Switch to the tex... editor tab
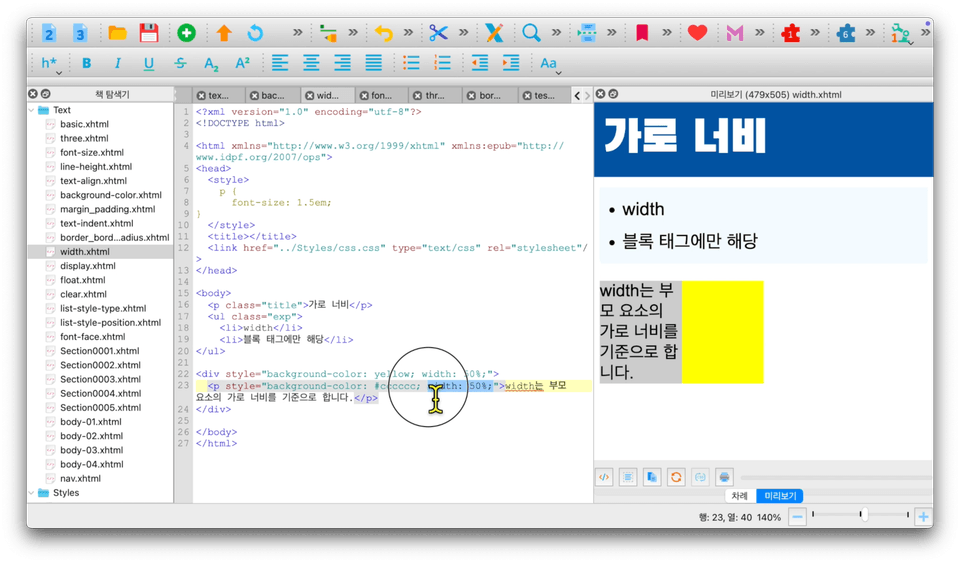960x563 pixels. pos(219,95)
